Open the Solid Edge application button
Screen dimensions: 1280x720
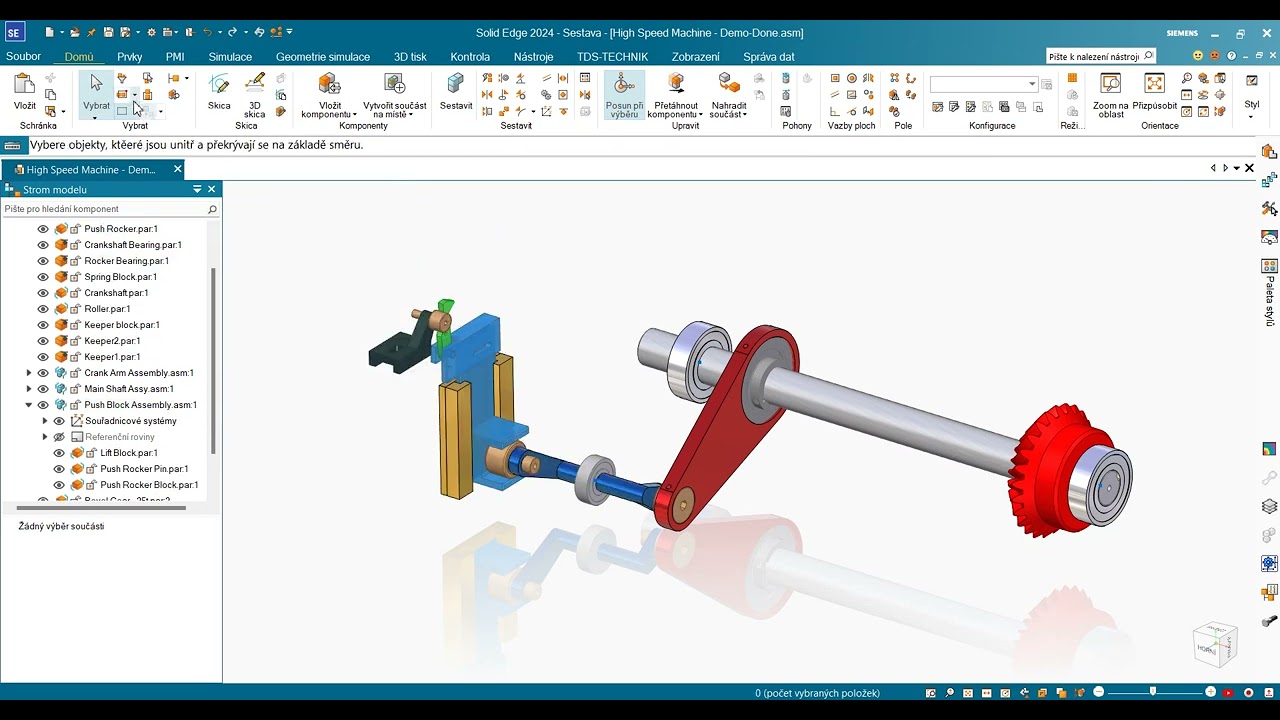pos(14,32)
